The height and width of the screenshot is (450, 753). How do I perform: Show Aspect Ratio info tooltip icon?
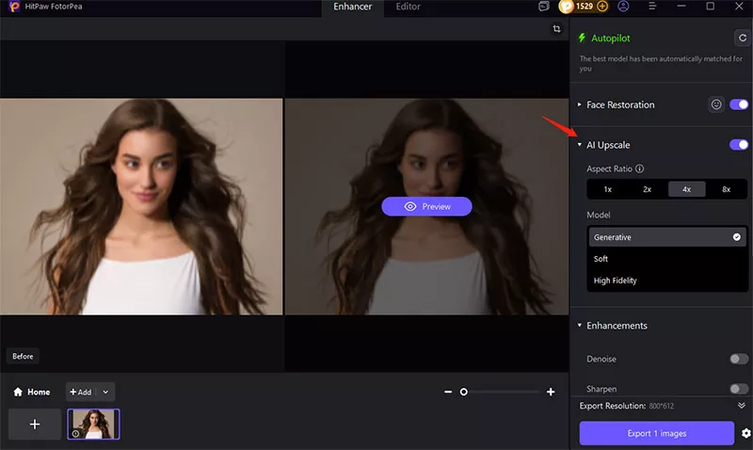pyautogui.click(x=640, y=169)
